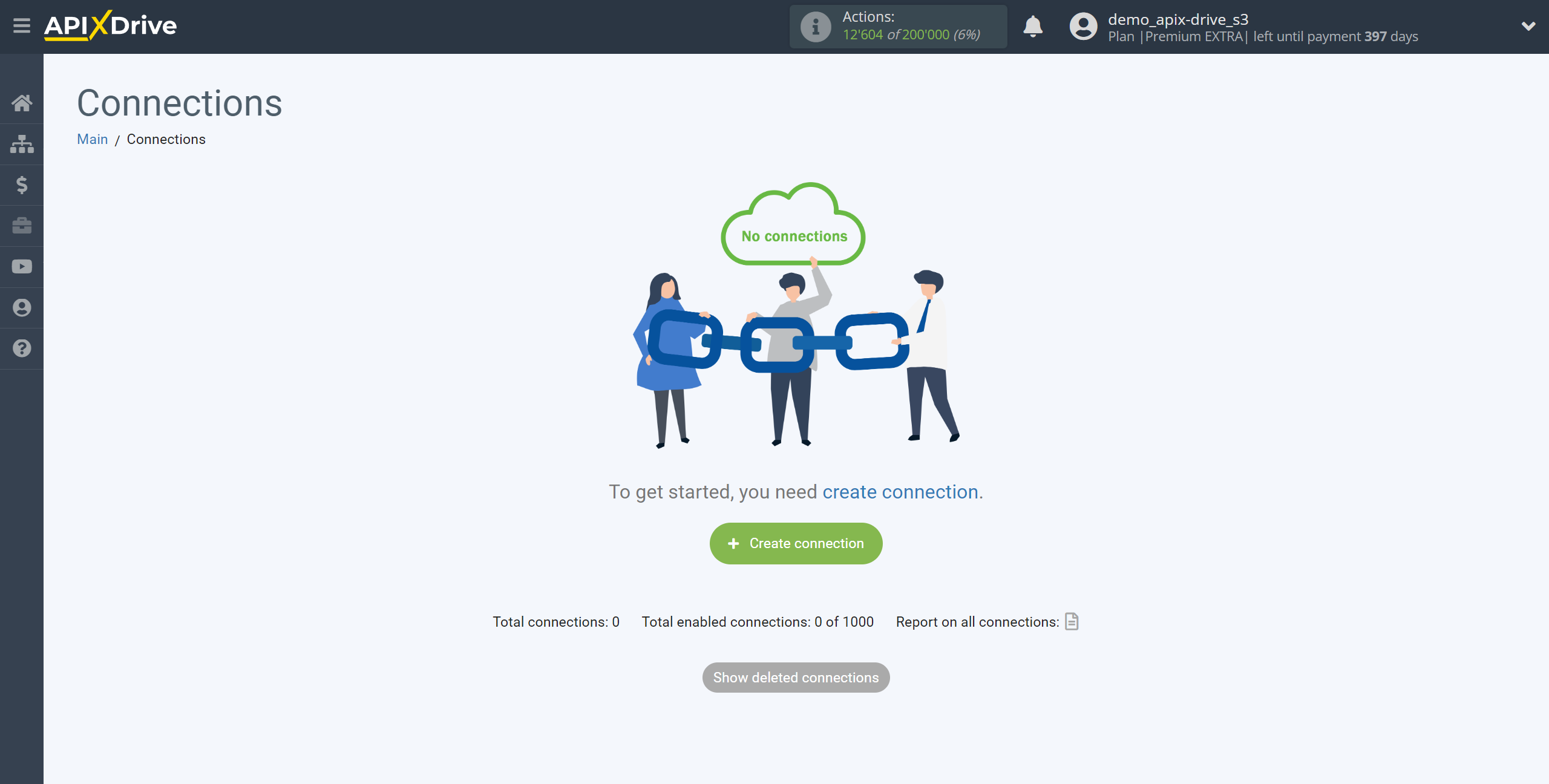This screenshot has width=1549, height=784.
Task: Click the report icon next to all connections
Action: point(1072,621)
